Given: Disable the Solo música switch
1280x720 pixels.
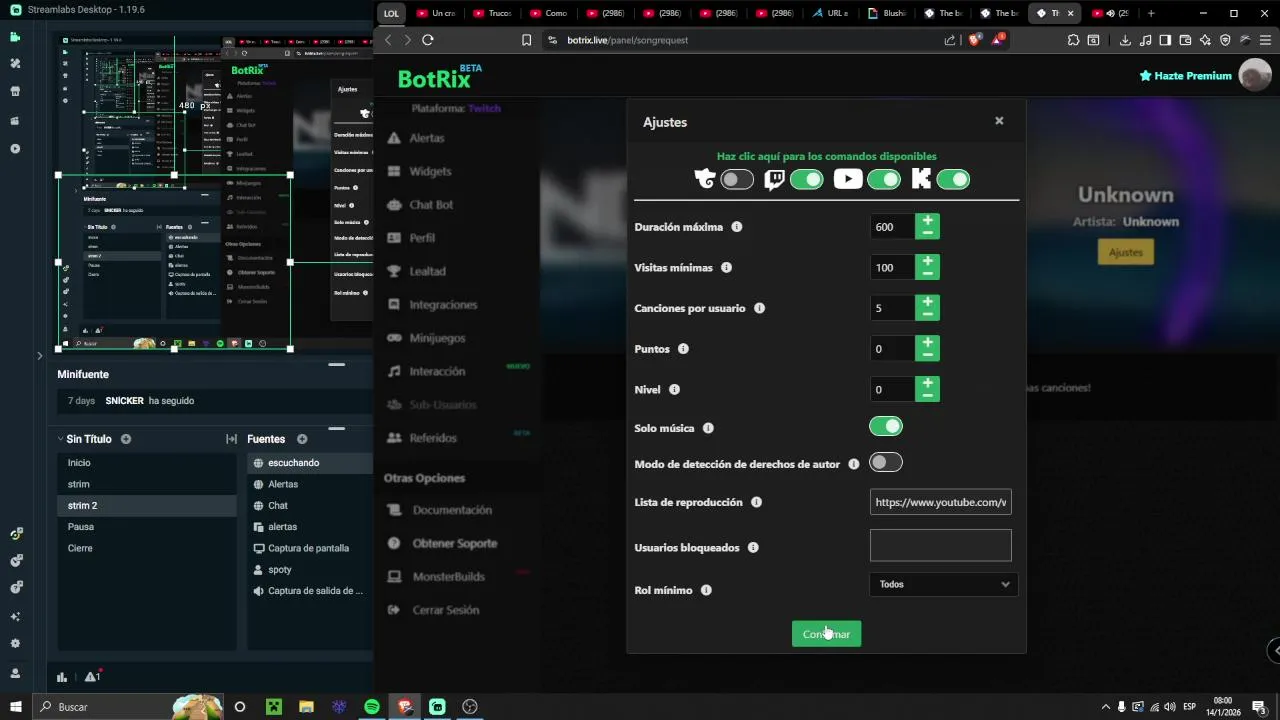Looking at the screenshot, I should [886, 427].
